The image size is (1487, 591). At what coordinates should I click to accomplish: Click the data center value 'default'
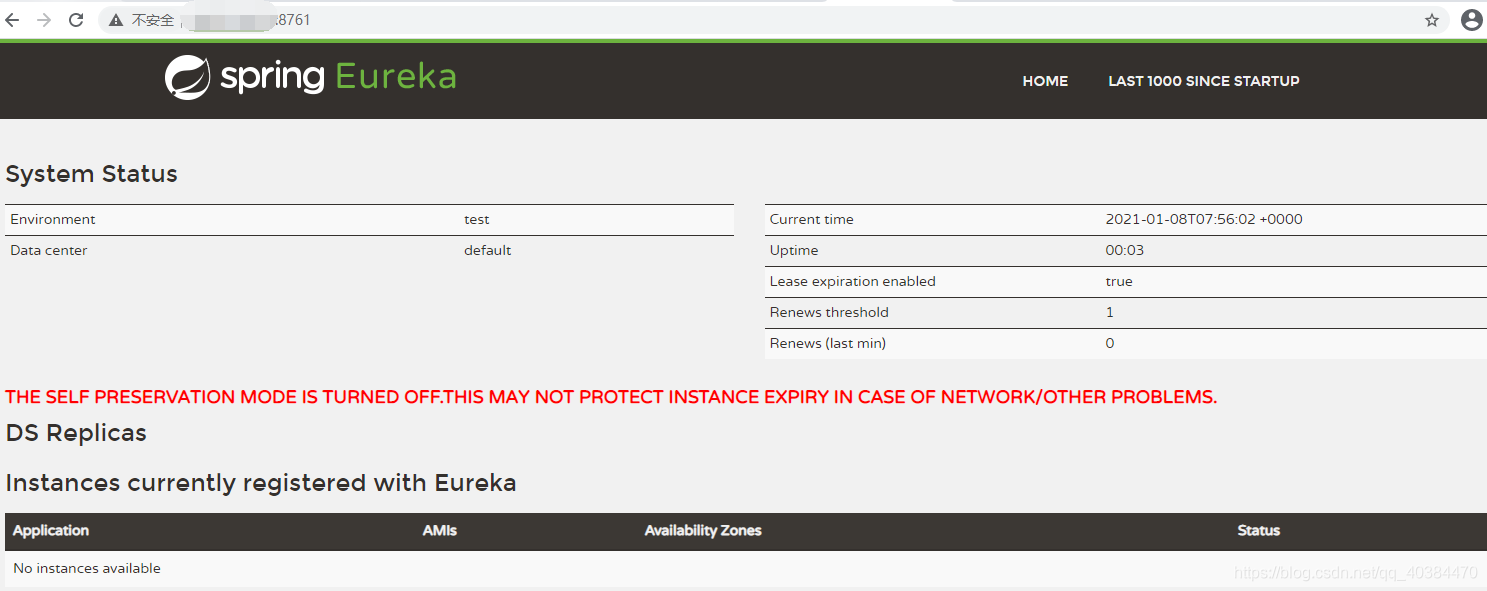488,250
